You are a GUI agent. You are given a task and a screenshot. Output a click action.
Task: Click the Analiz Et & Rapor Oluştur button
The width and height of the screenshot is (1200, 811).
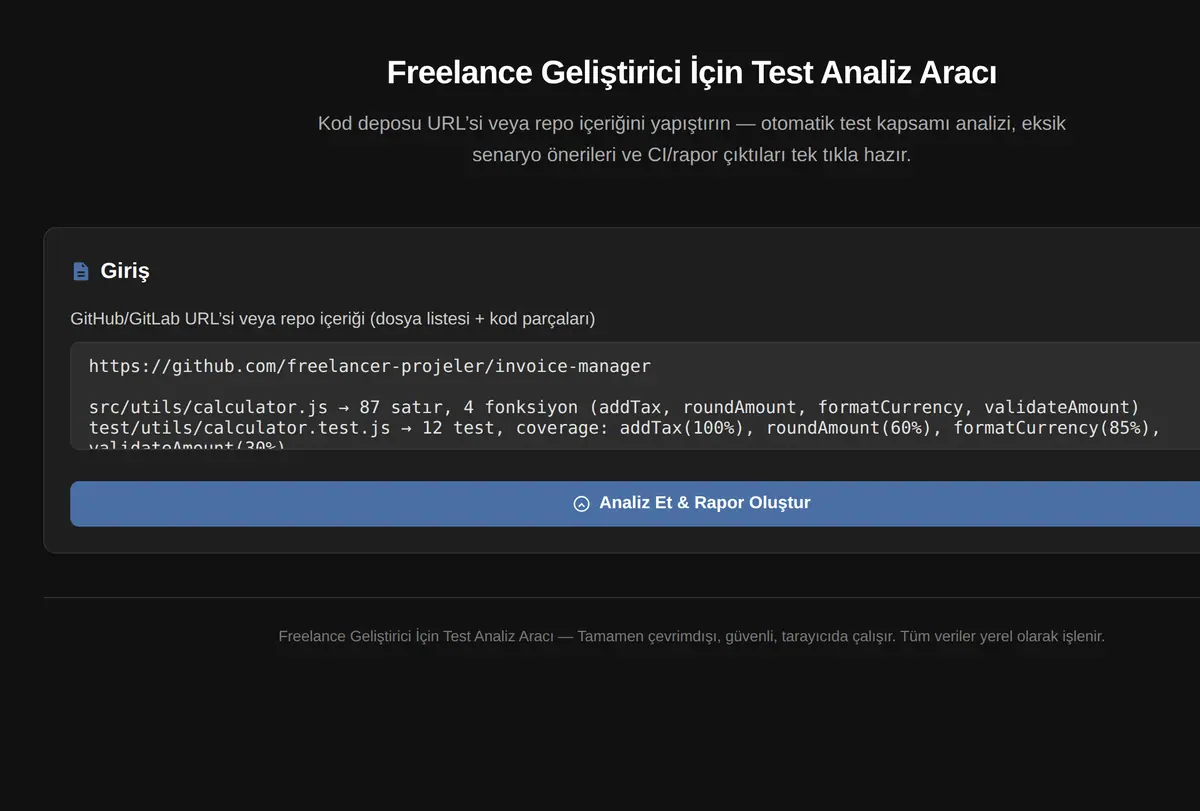[x=635, y=503]
